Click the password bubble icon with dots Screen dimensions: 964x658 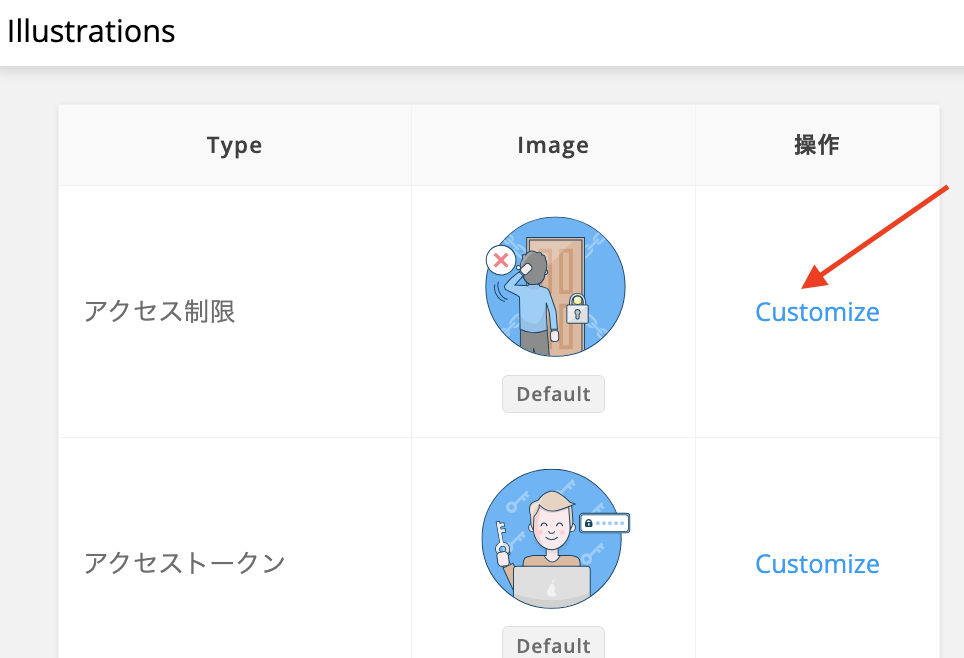tap(604, 523)
